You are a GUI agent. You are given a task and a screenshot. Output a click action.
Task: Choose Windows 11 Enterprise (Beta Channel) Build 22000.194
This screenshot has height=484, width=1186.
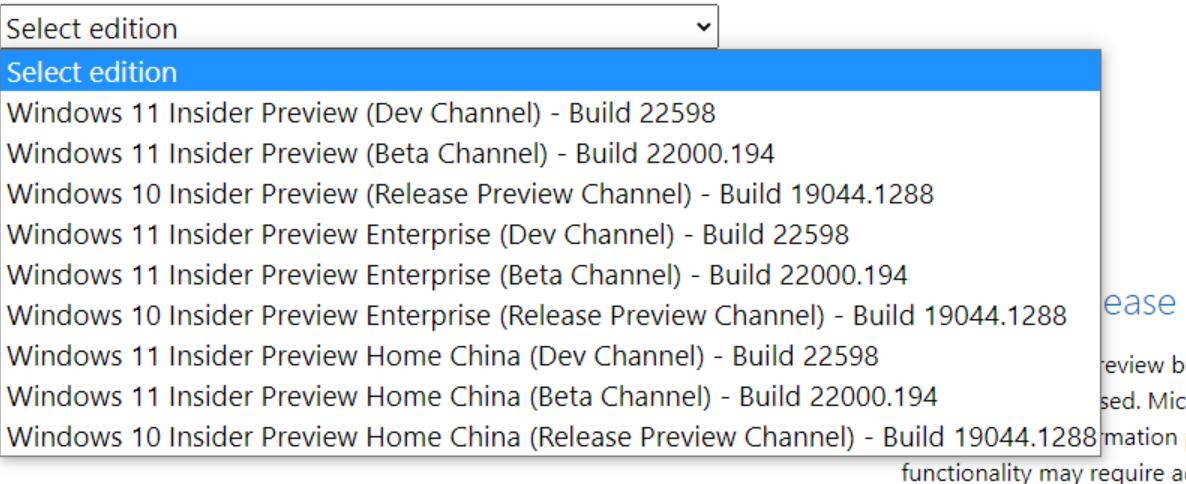pyautogui.click(x=458, y=275)
